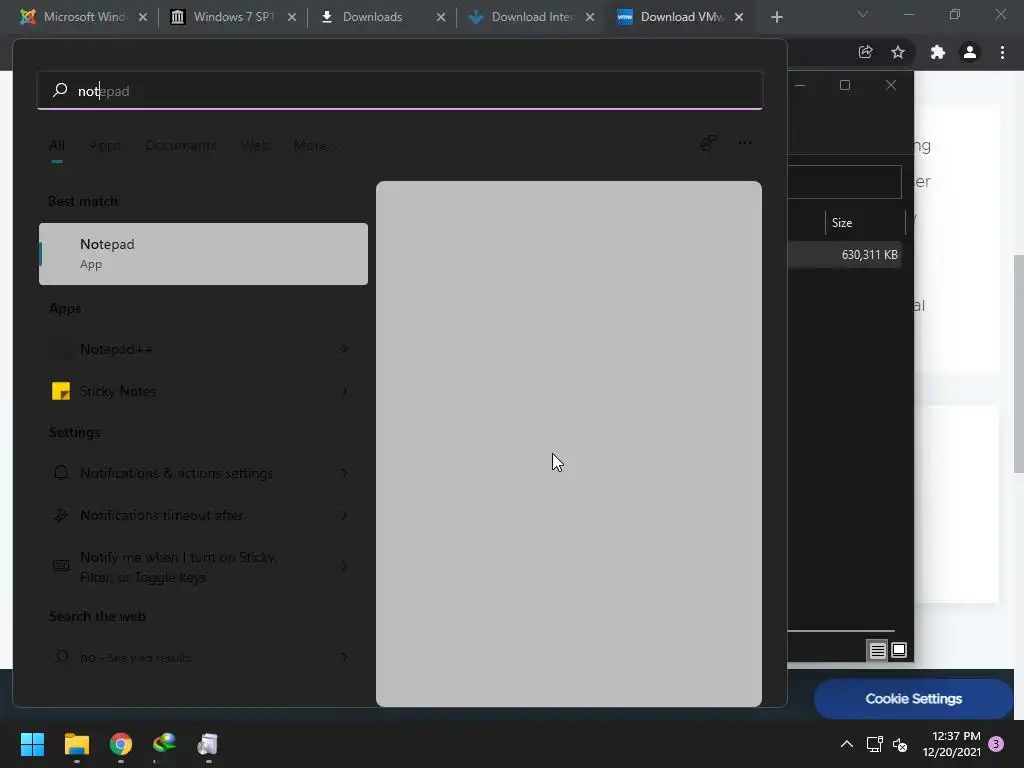Viewport: 1024px width, 768px height.
Task: Open the muted volume tray icon
Action: 900,744
